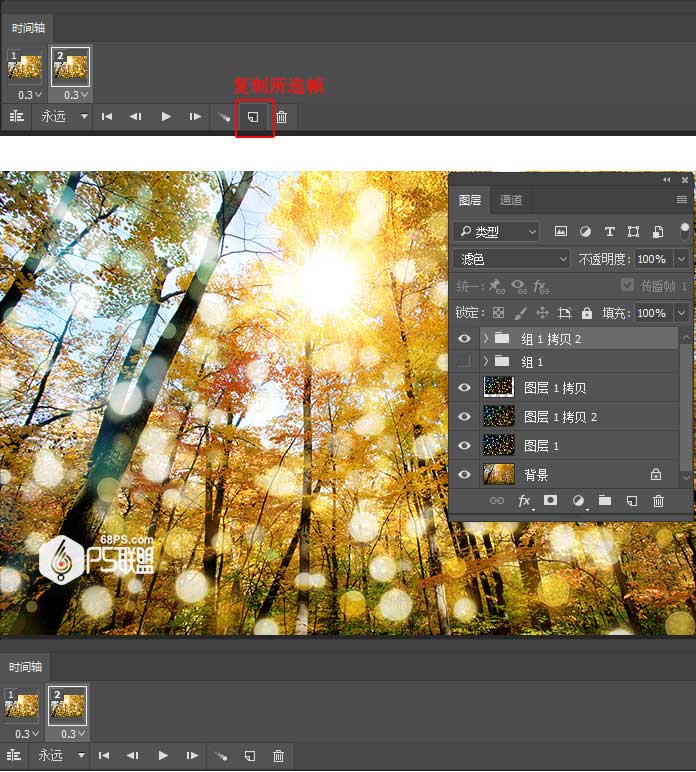Hide the 组 1 拷贝 2 group
696x772 pixels.
tap(464, 339)
